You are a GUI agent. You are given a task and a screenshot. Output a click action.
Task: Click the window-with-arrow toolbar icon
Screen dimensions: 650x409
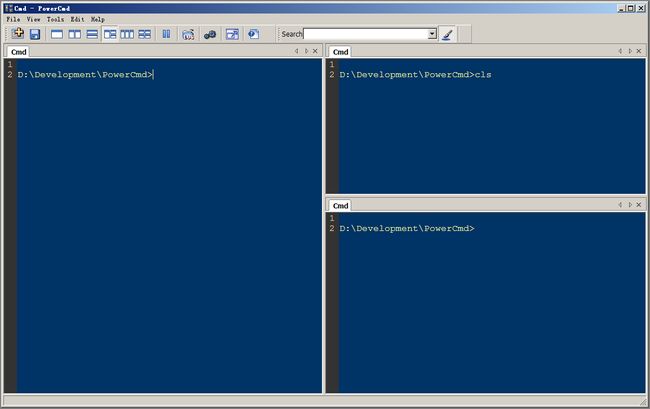point(232,34)
